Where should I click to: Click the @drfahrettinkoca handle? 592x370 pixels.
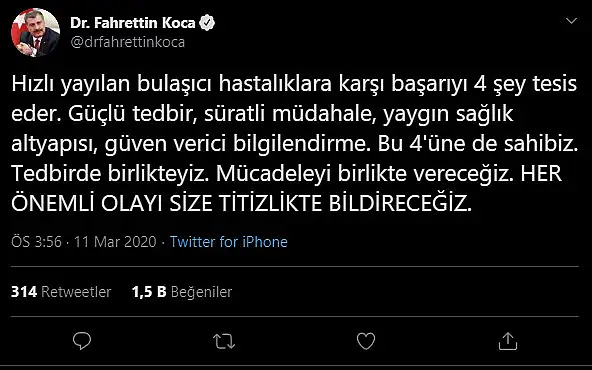point(128,42)
